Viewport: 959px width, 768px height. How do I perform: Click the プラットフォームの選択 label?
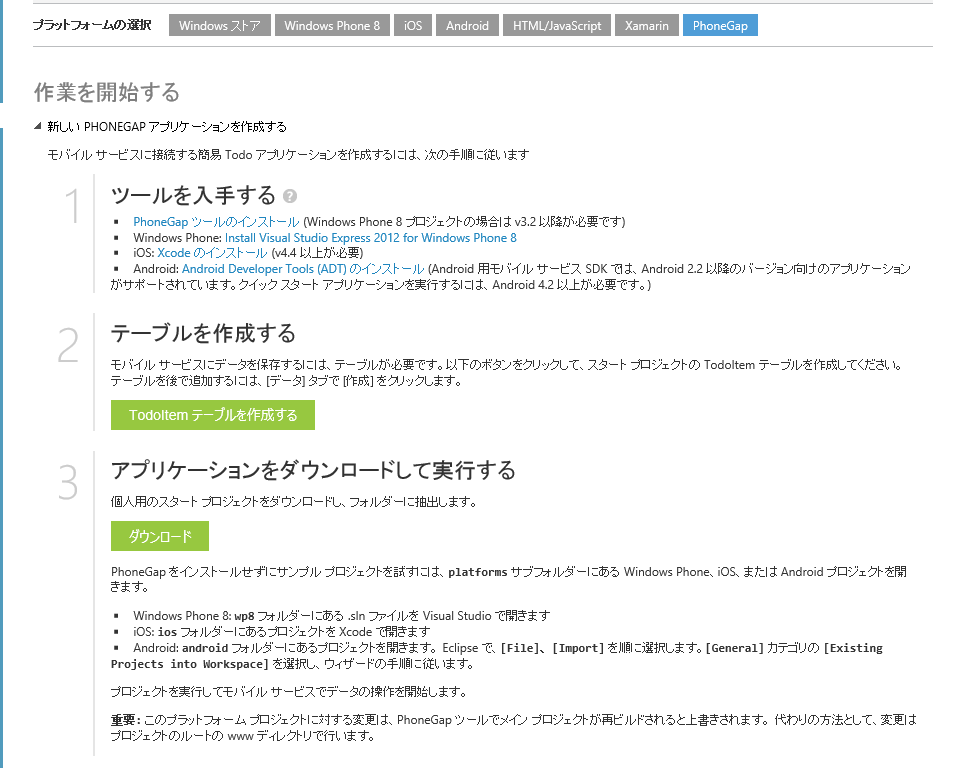point(92,25)
